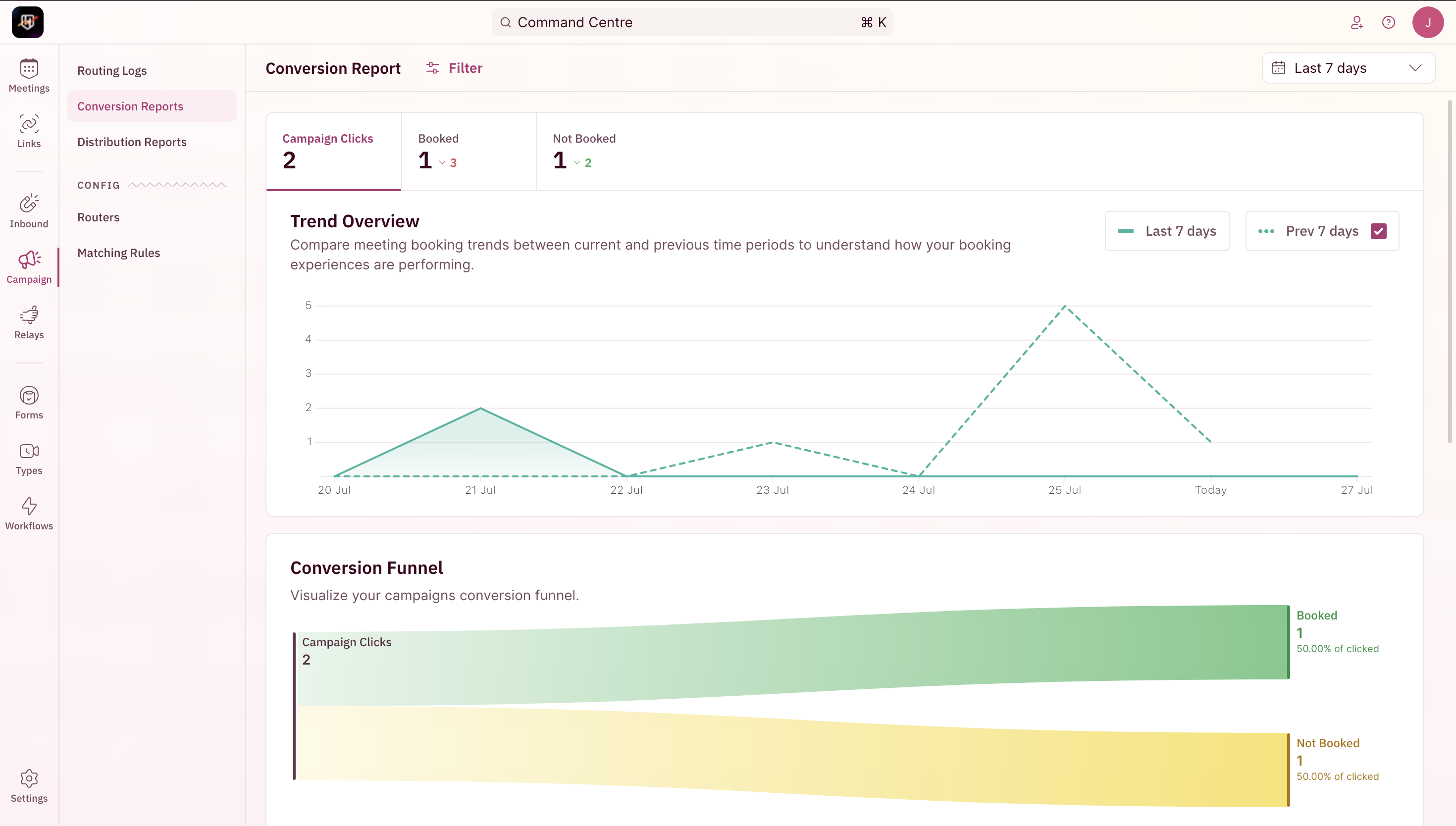Expand the Last 7 days date dropdown
The width and height of the screenshot is (1456, 826).
[x=1348, y=68]
